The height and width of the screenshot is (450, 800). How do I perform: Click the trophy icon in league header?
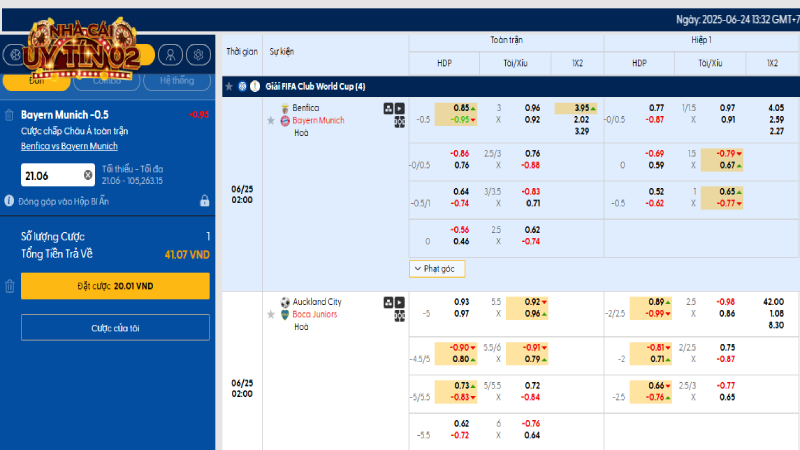coord(255,87)
